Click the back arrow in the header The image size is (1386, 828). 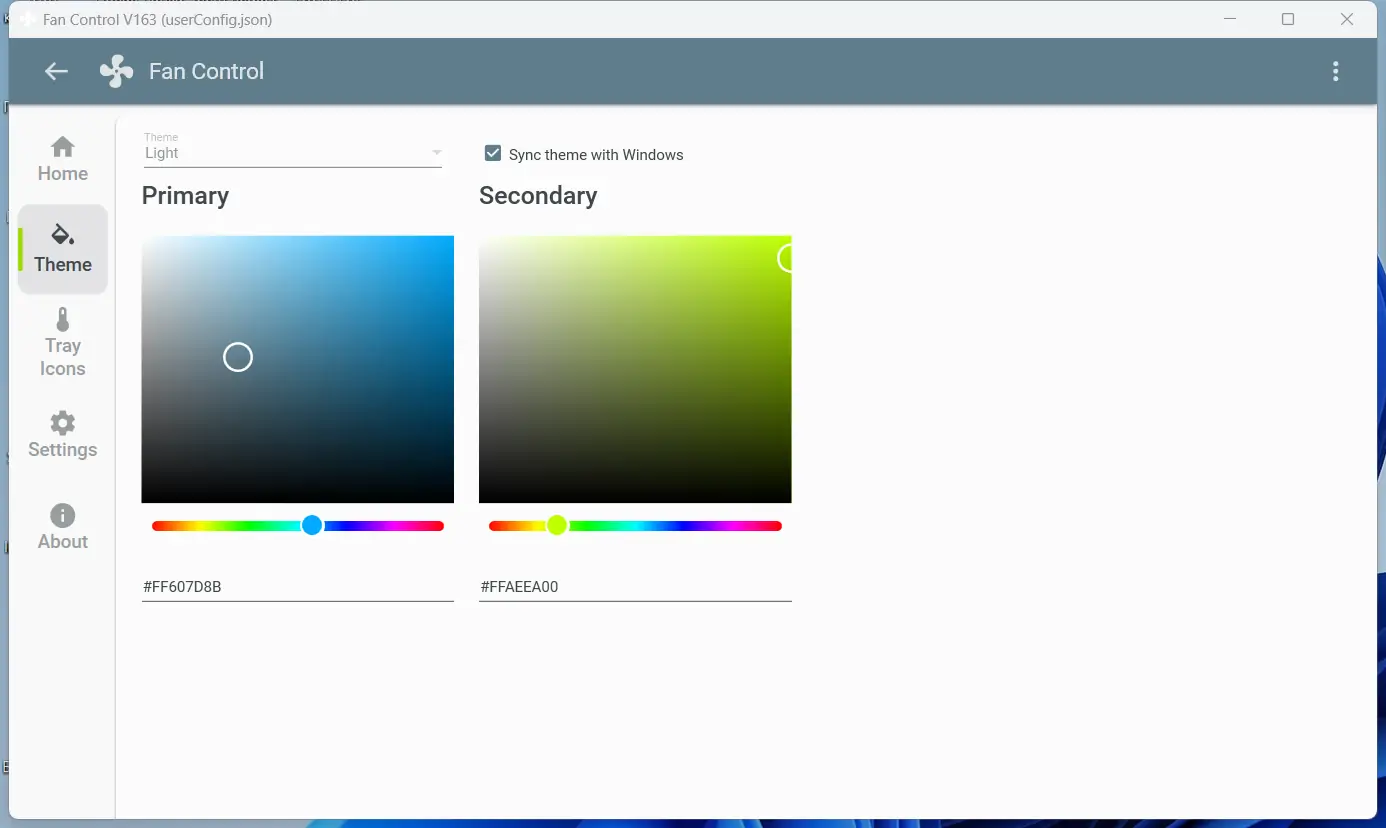point(56,71)
